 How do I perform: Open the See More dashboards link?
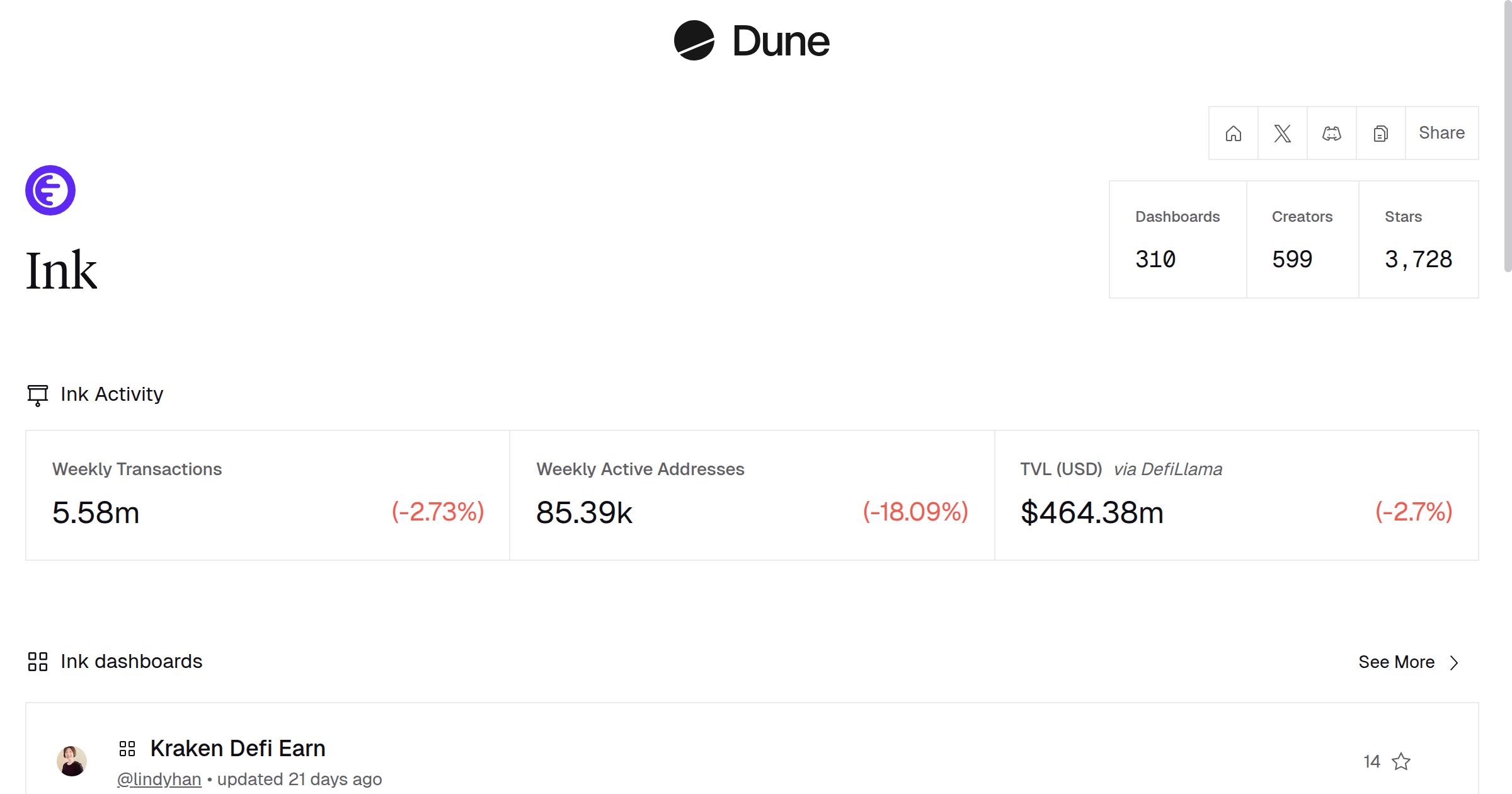(x=1396, y=662)
